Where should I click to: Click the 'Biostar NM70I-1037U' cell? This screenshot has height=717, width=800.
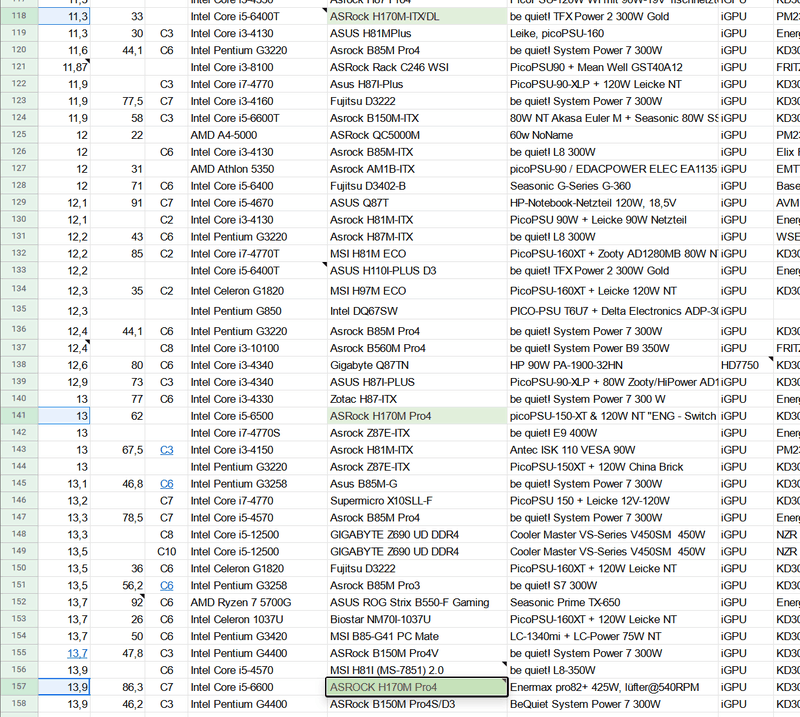coord(417,619)
